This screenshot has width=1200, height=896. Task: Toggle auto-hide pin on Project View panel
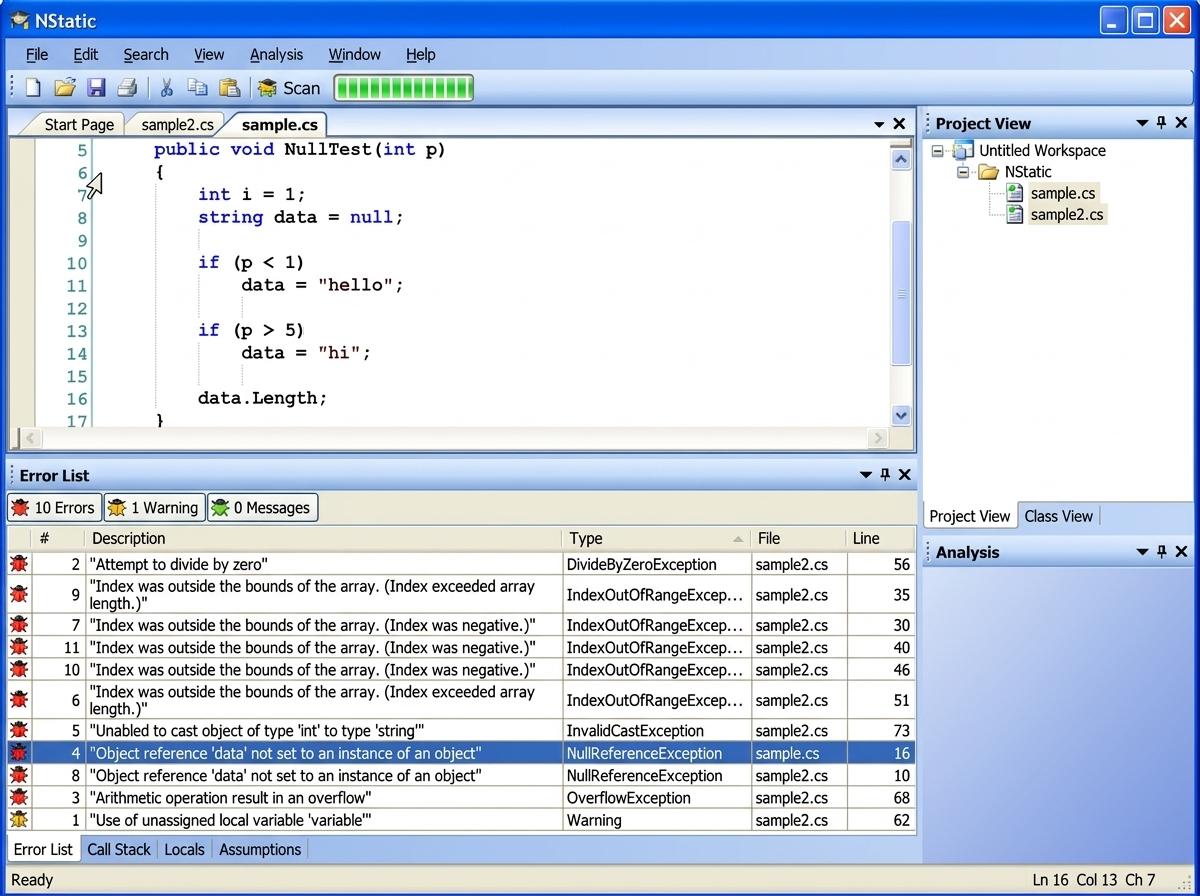[x=1161, y=123]
